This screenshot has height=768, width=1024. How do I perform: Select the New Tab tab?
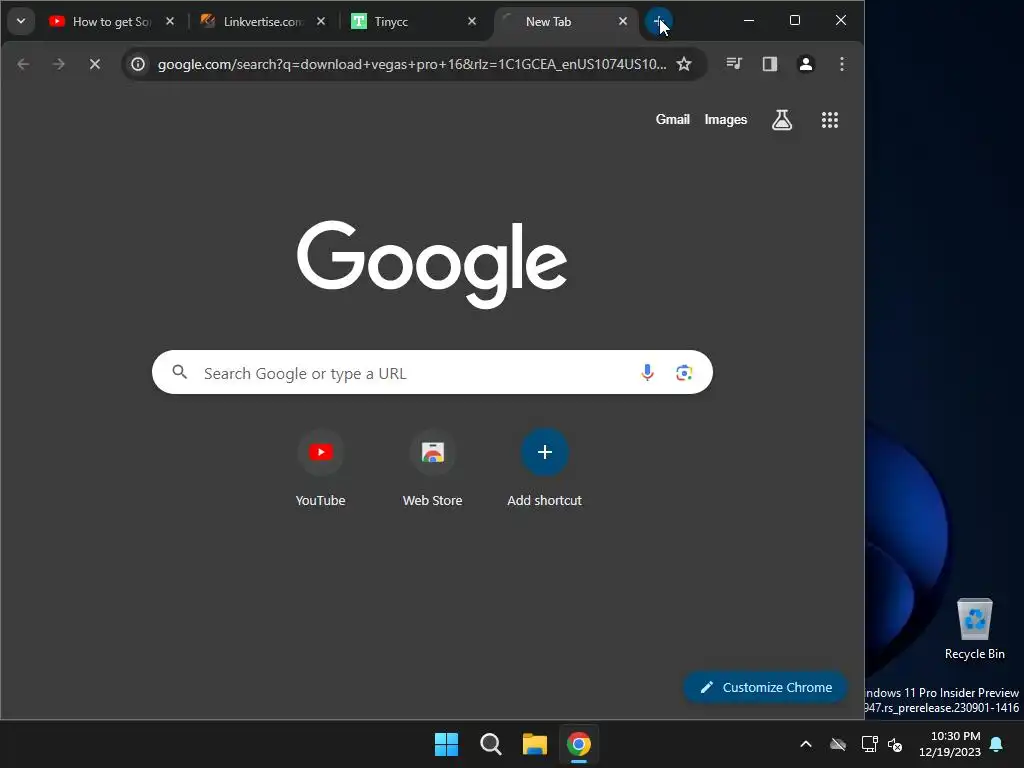point(566,22)
